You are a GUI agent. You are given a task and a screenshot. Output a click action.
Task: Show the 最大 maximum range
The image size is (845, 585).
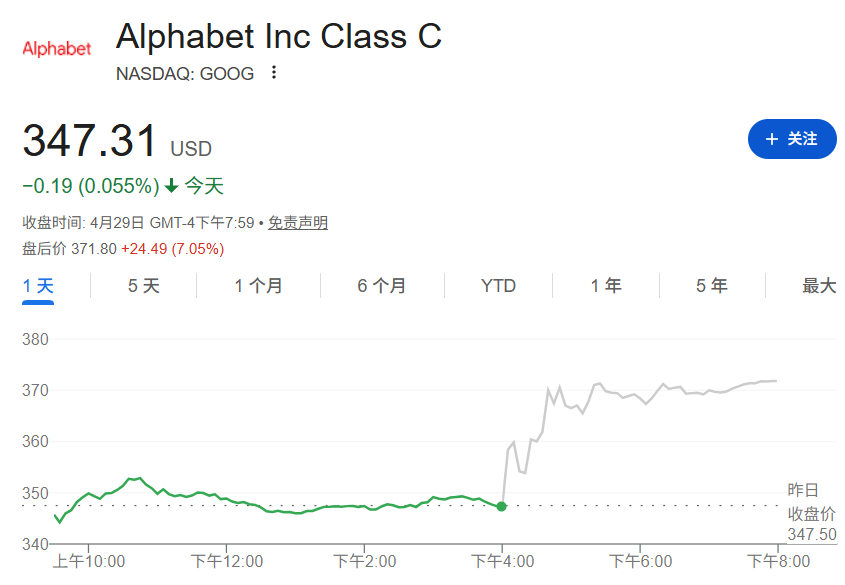pyautogui.click(x=819, y=286)
